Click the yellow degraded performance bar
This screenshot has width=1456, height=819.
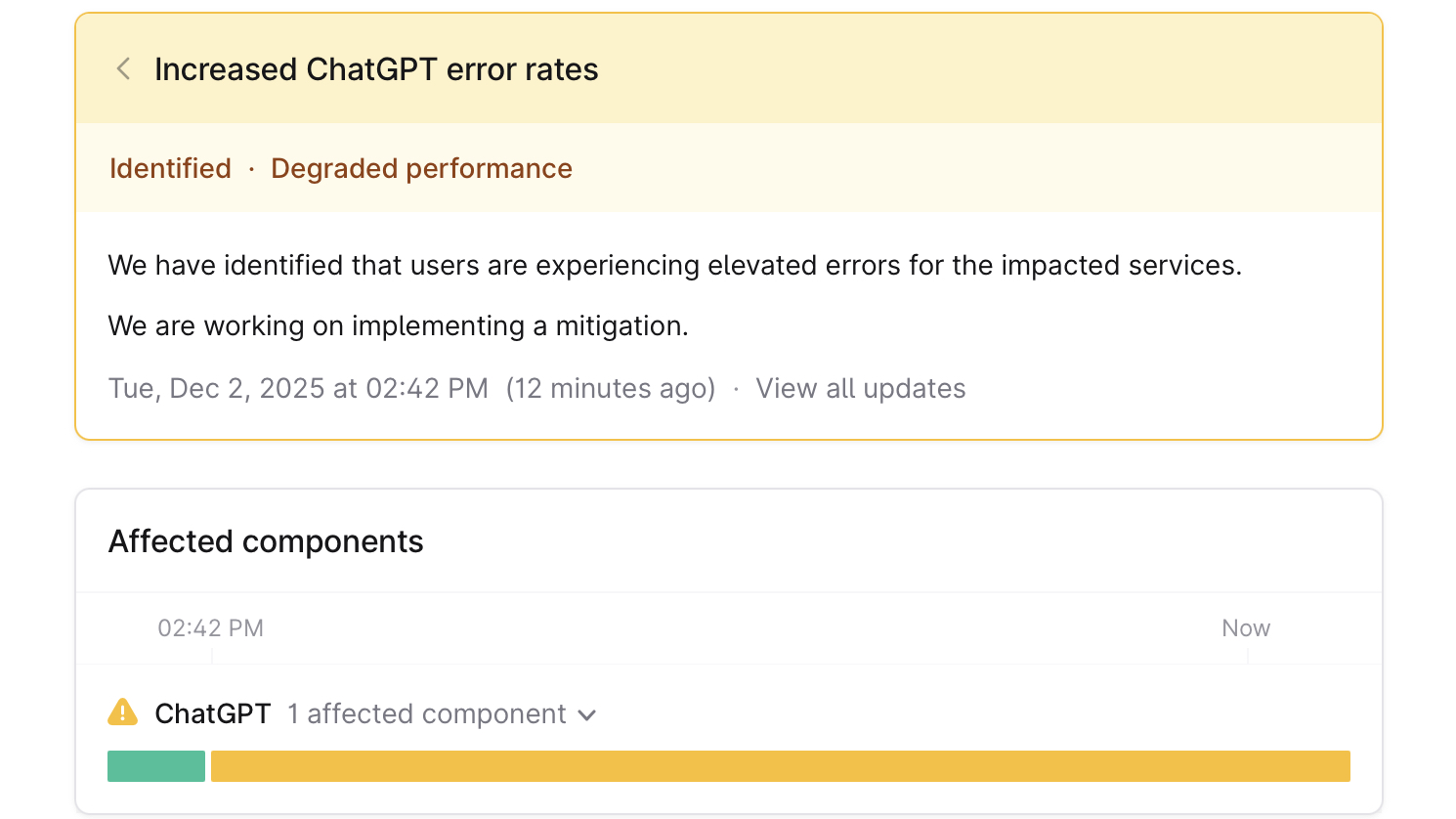[x=782, y=766]
